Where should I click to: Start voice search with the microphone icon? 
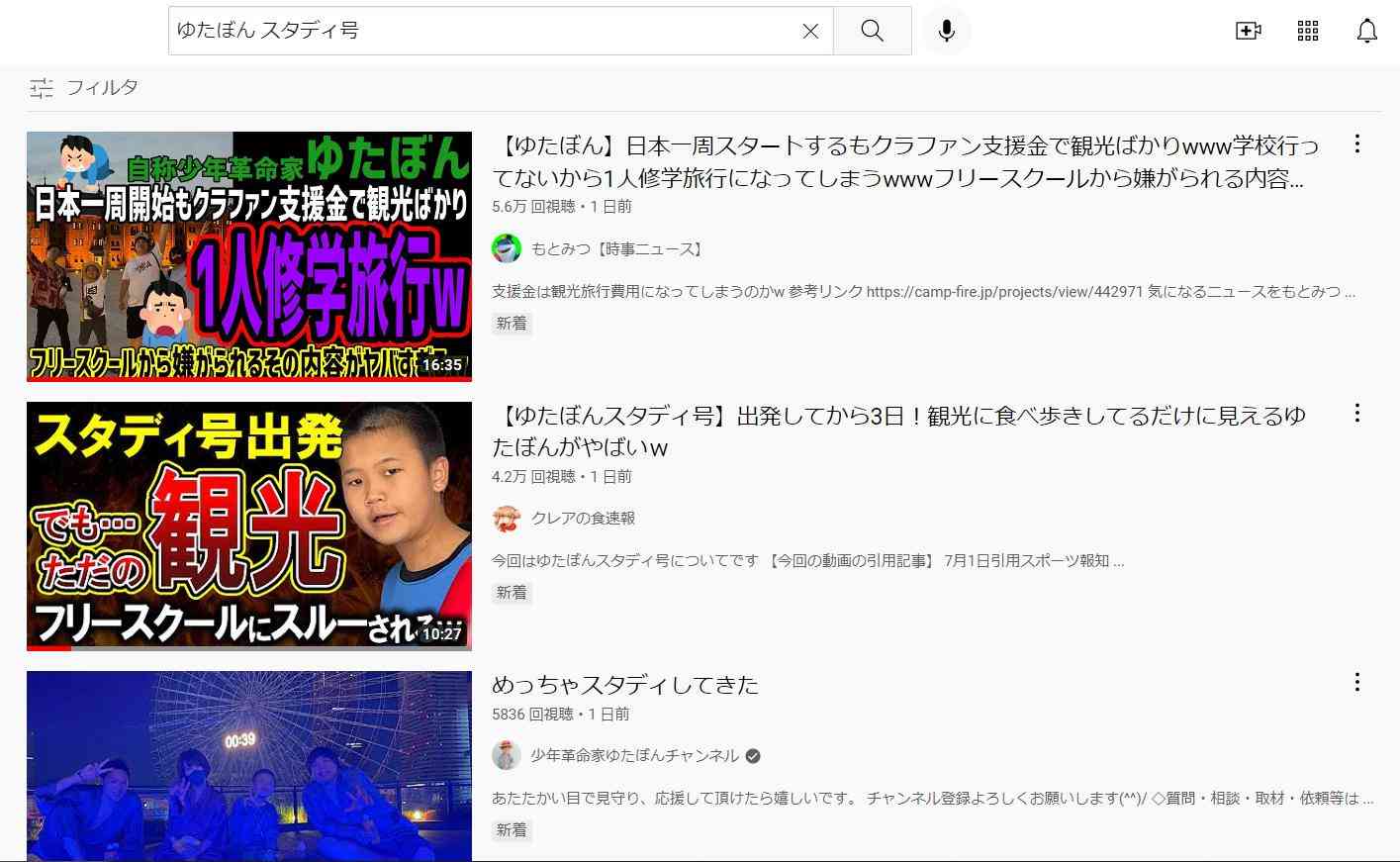(947, 31)
